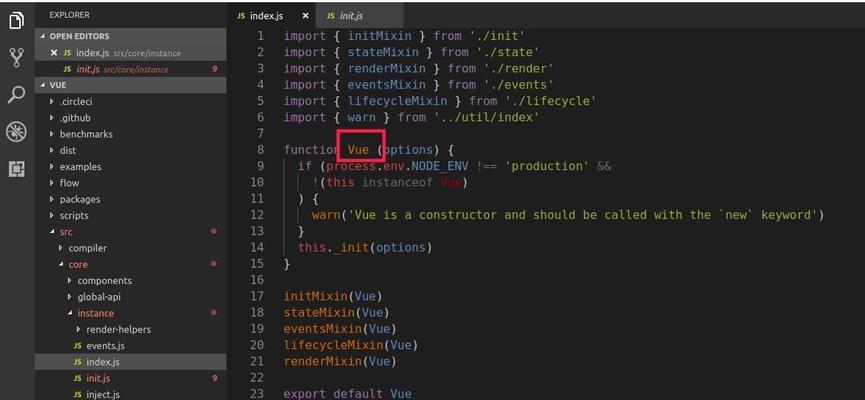Screen dimensions: 865x400
Task: Expand the .circleci folder
Action: [75, 102]
